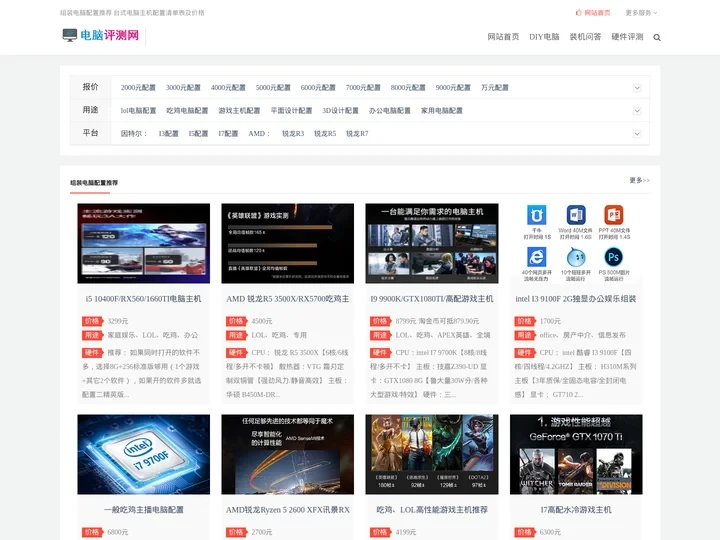Open the GeForce GTX 1070 Ti thumbnail

576,455
